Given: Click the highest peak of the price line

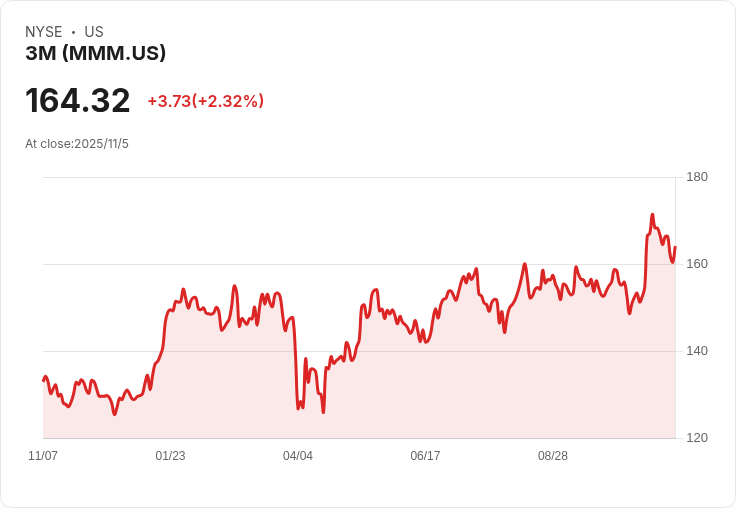Looking at the screenshot, I should [652, 215].
